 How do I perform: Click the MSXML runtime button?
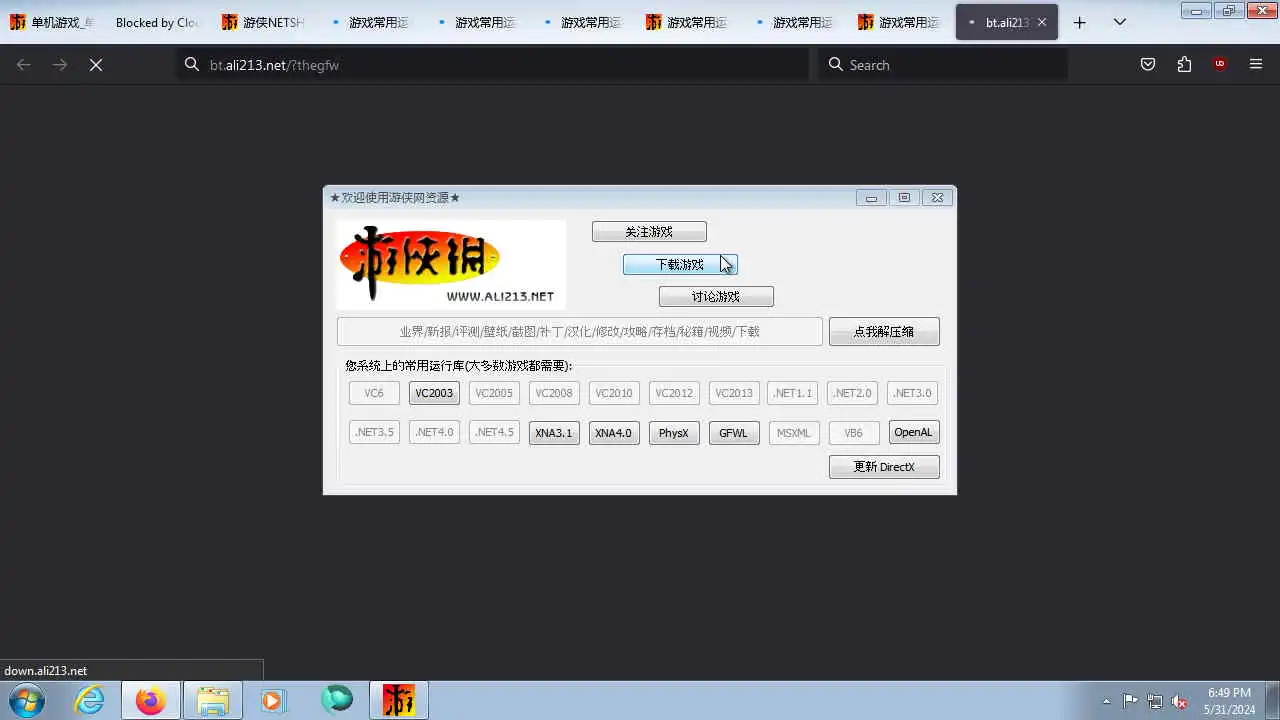click(794, 433)
